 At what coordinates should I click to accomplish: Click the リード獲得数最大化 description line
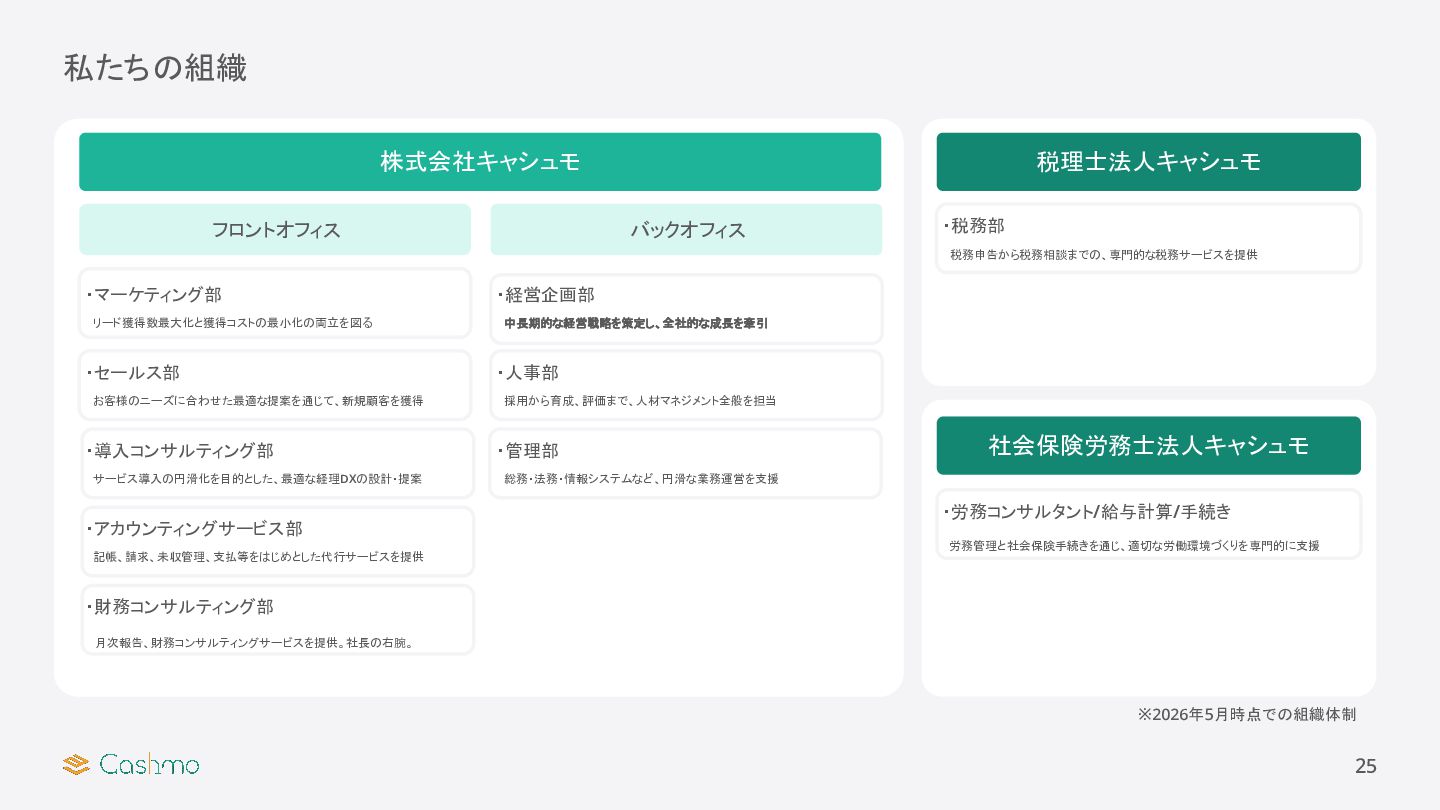point(232,323)
